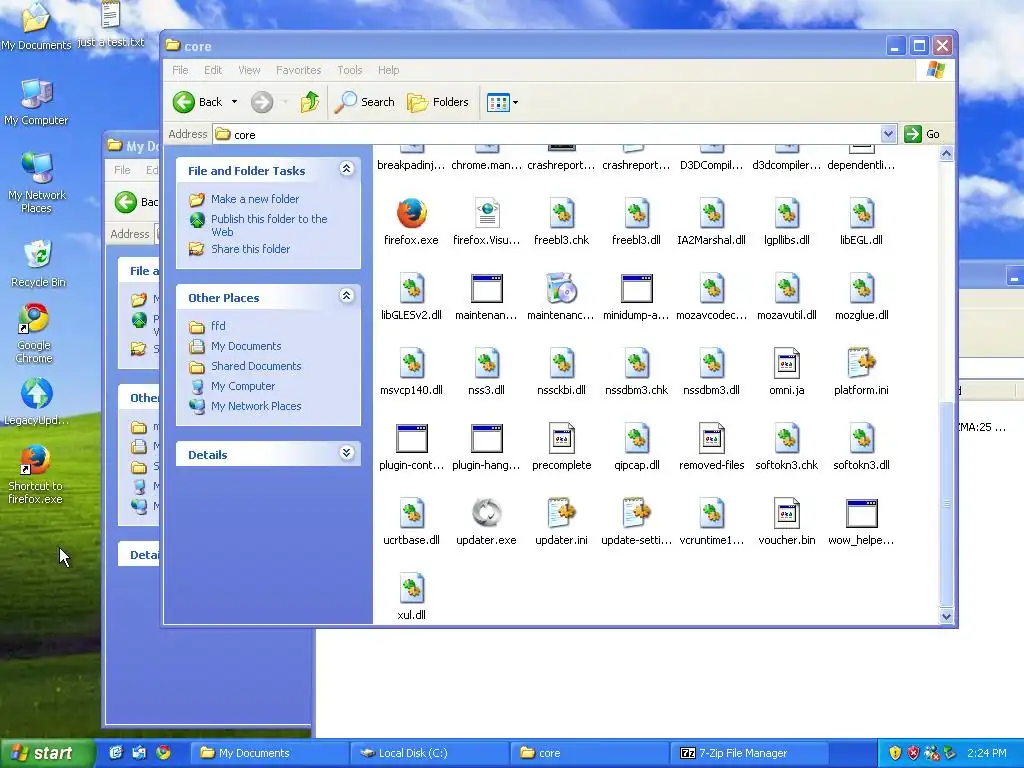This screenshot has width=1024, height=768.
Task: Open Google Chrome desktop shortcut
Action: (x=34, y=333)
